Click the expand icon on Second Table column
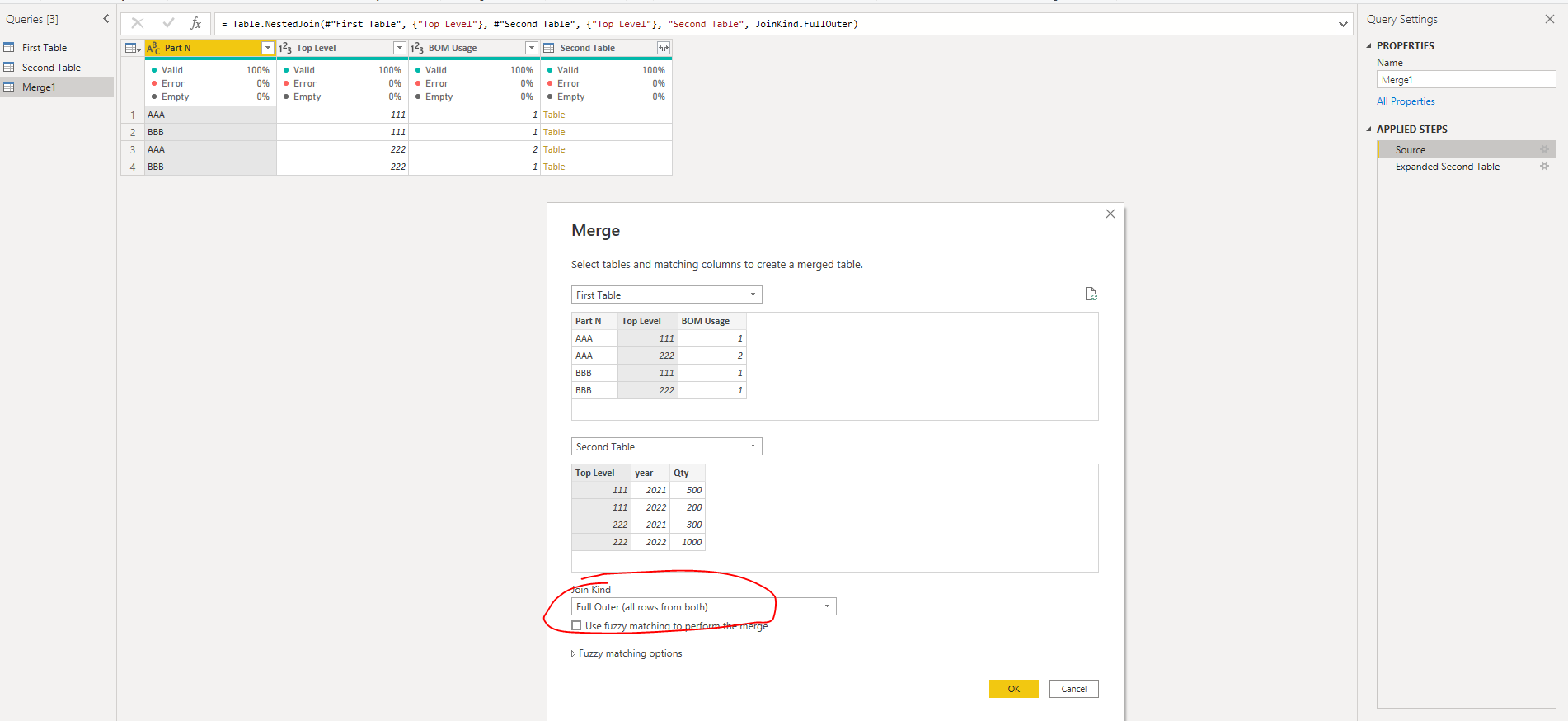This screenshot has height=721, width=1568. (x=663, y=48)
